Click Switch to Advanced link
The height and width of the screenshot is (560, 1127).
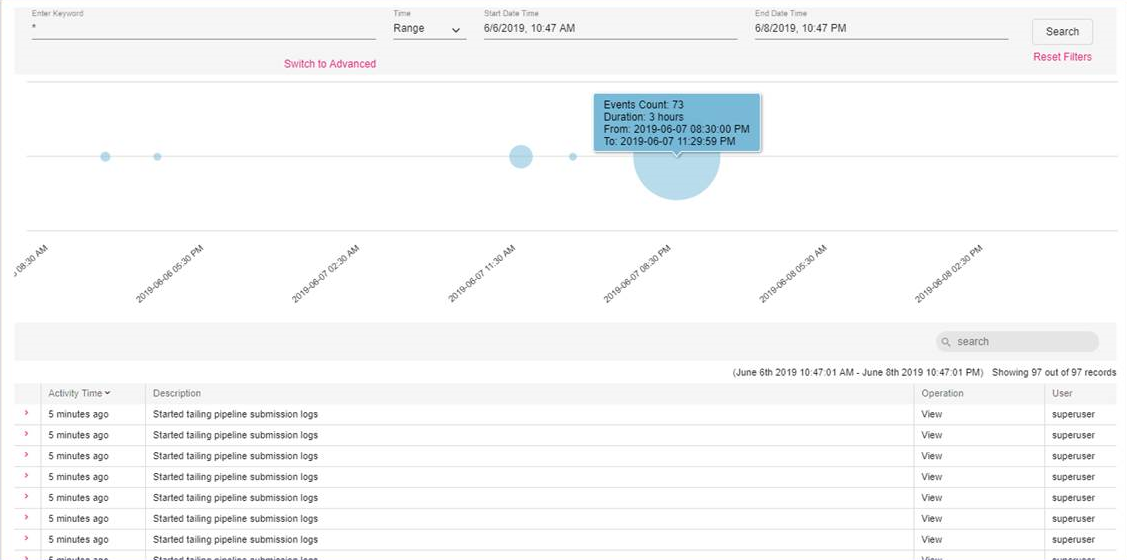click(330, 64)
